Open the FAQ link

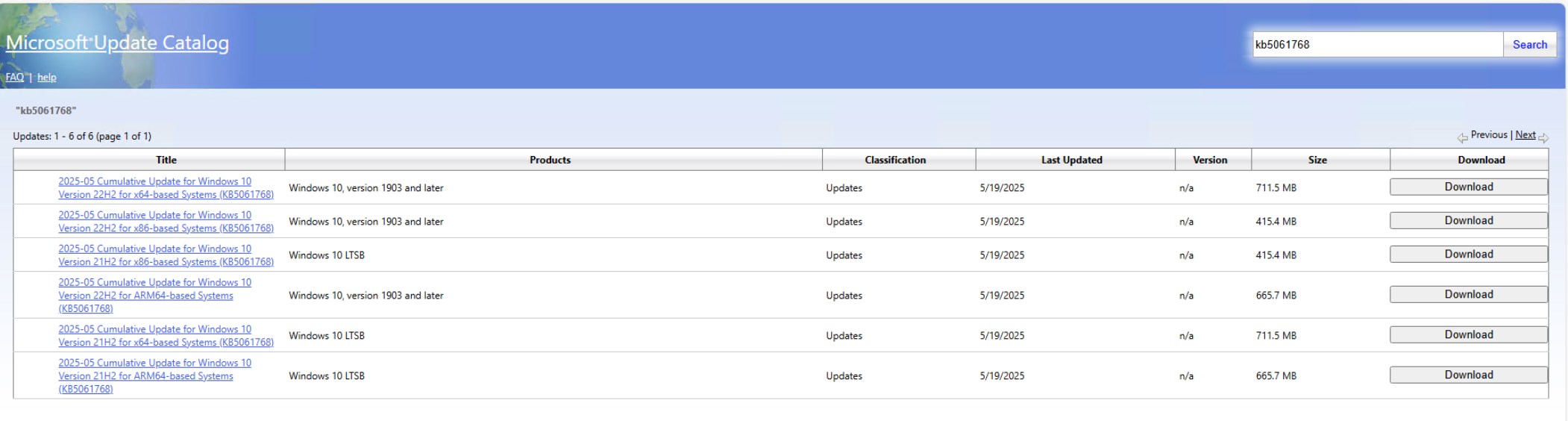pos(15,77)
